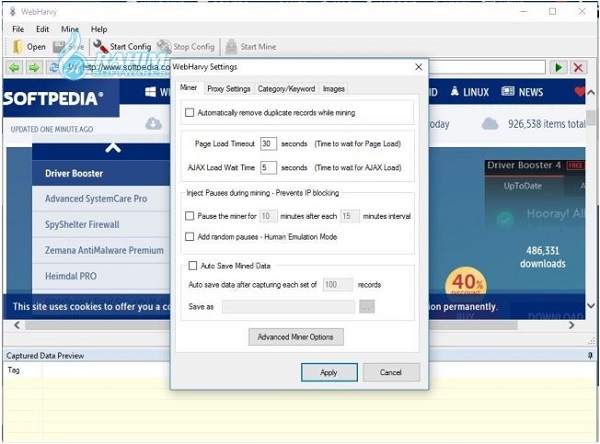Enable automatically remove duplicate records

click(189, 113)
